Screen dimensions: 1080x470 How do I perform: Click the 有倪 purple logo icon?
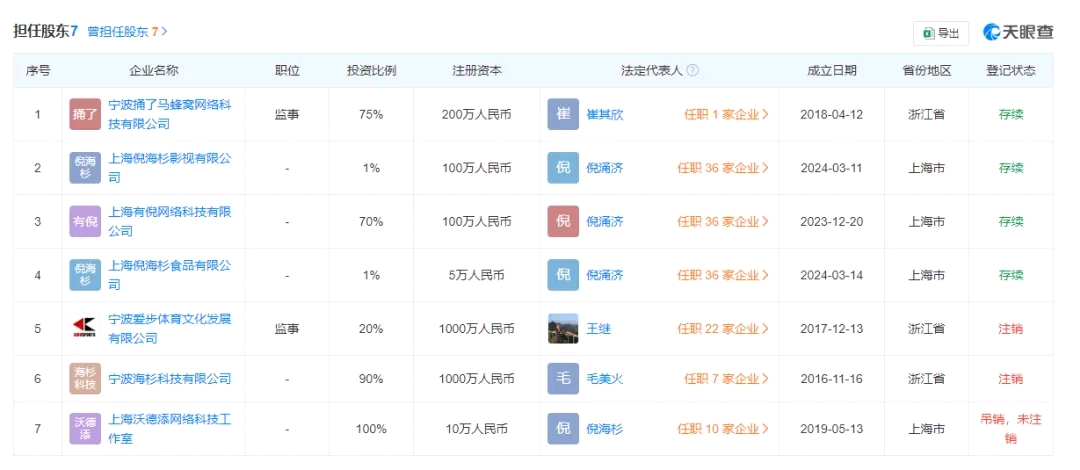85,222
